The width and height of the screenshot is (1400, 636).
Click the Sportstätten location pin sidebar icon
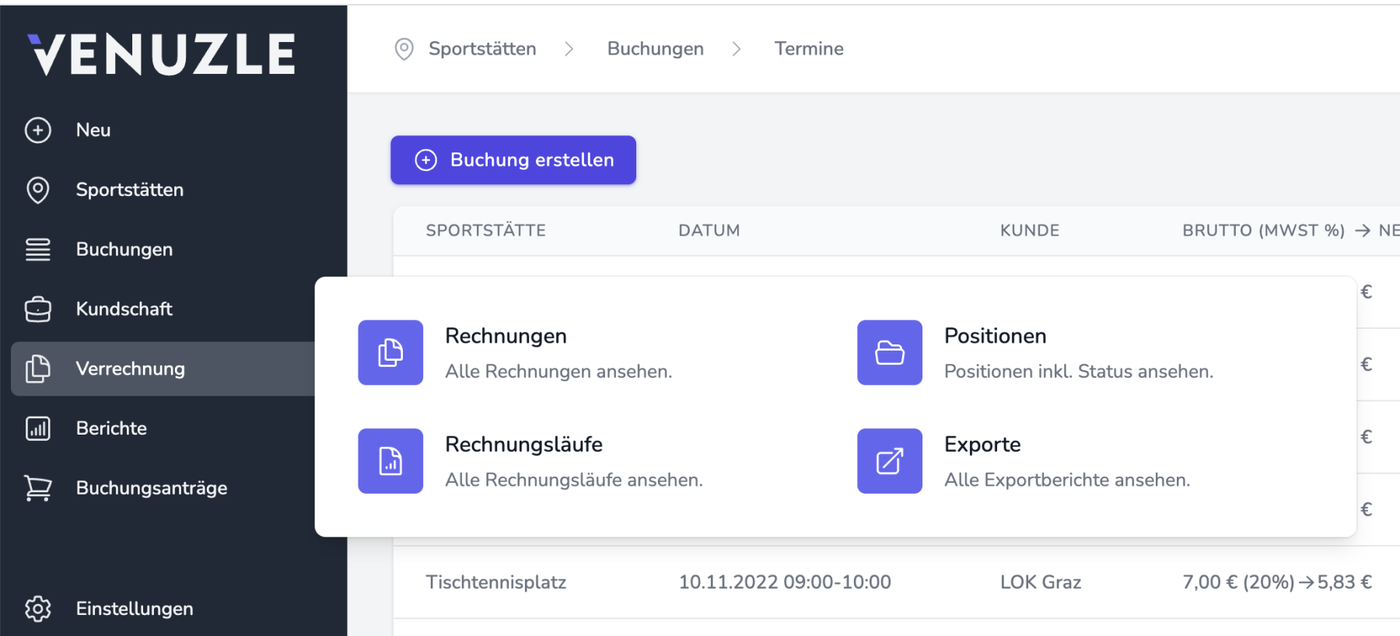pyautogui.click(x=38, y=190)
